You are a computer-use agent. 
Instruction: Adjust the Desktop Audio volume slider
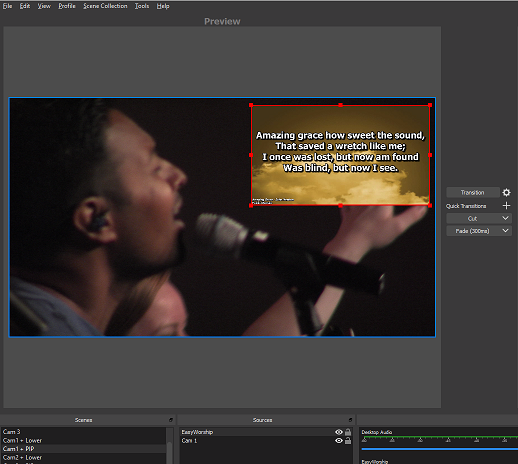(440, 449)
